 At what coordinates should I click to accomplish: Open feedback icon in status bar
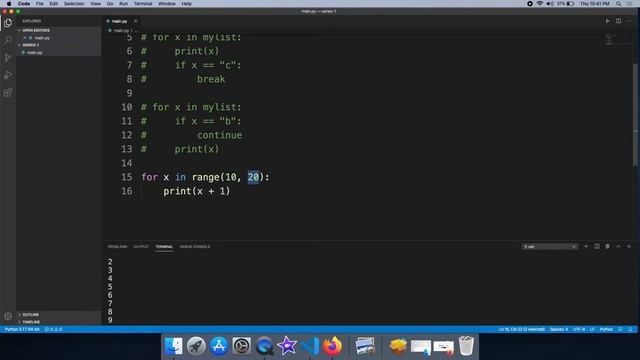coord(620,329)
